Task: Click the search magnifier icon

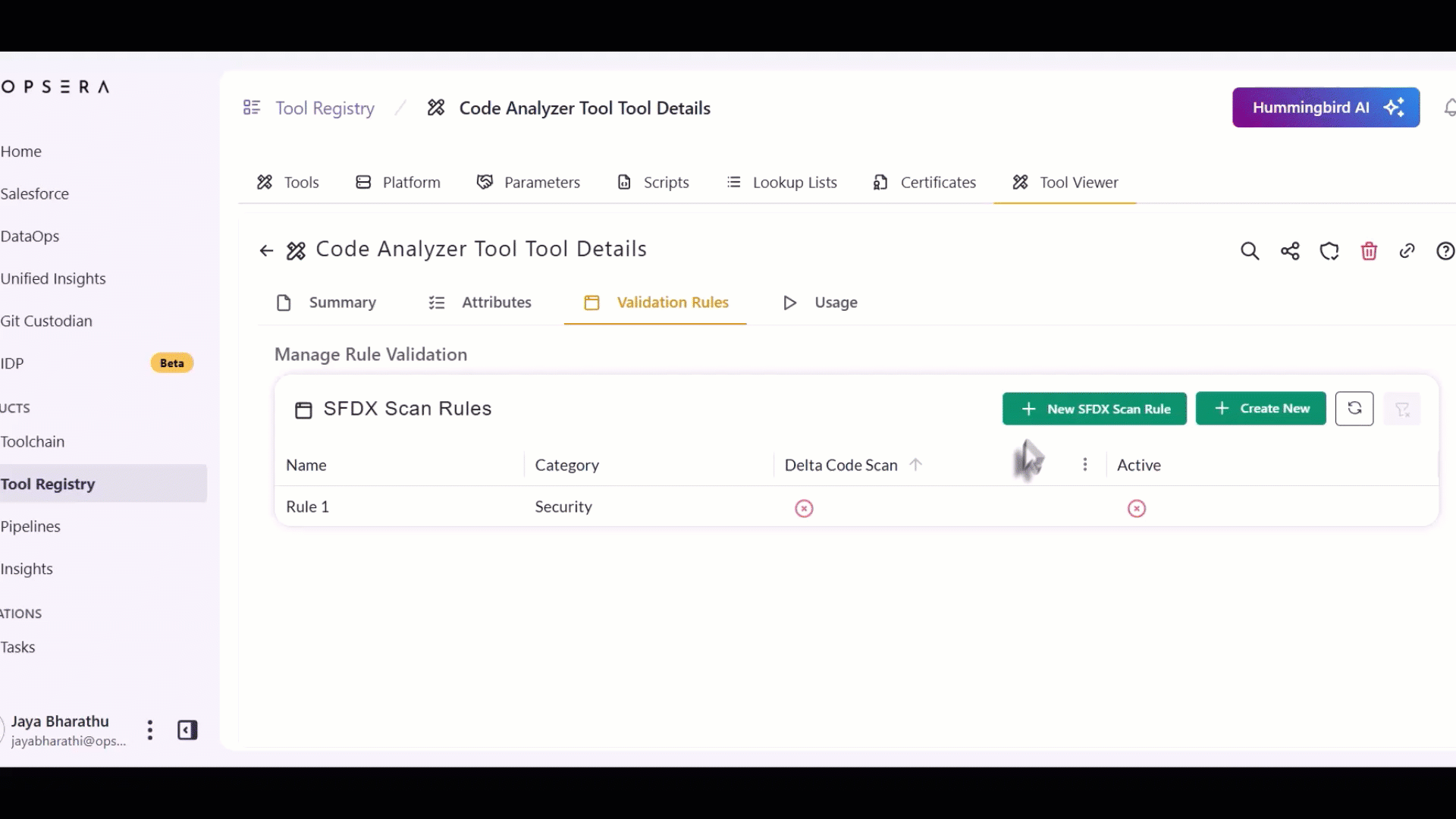Action: (1250, 251)
